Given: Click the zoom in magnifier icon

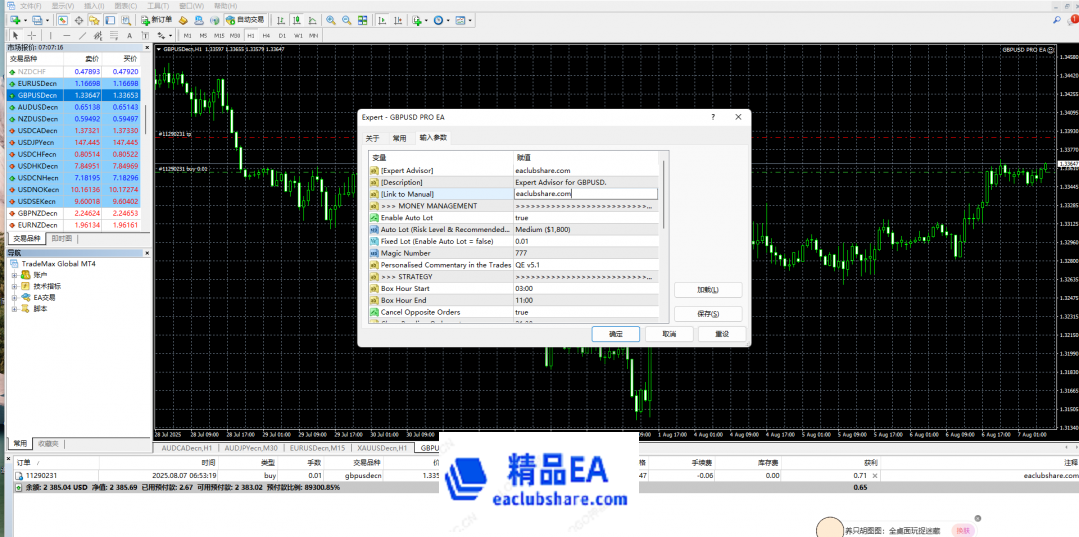Looking at the screenshot, I should 331,20.
